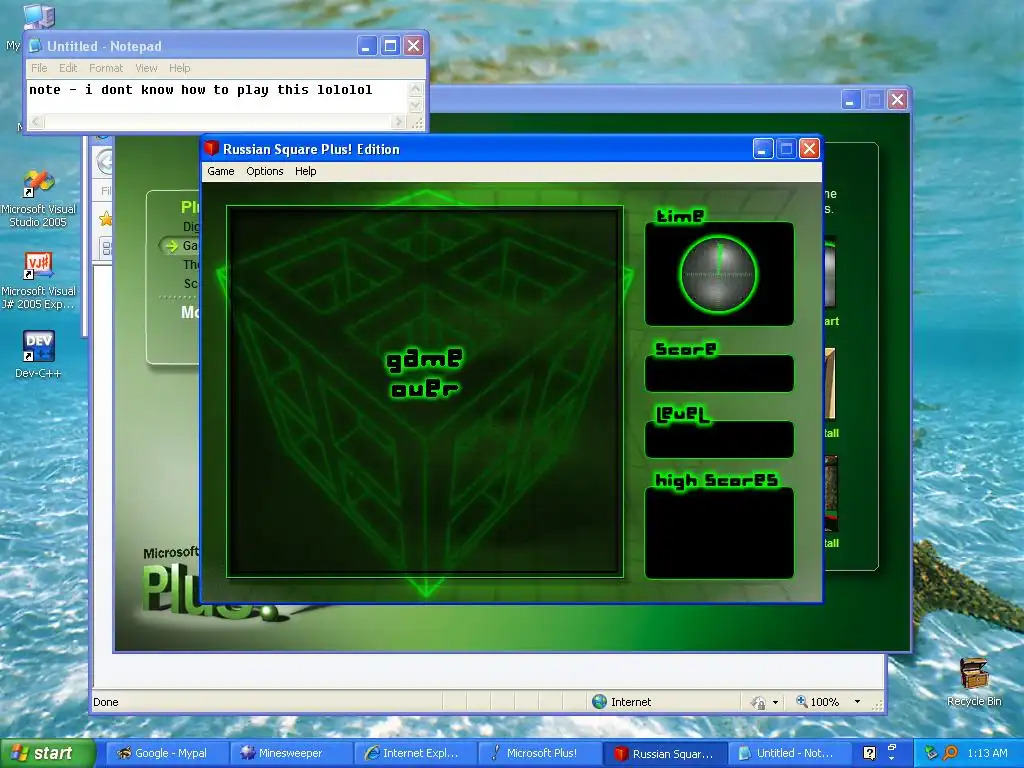Screen dimensions: 1024x768
Task: Minimize the Russian Square window
Action: (x=763, y=149)
